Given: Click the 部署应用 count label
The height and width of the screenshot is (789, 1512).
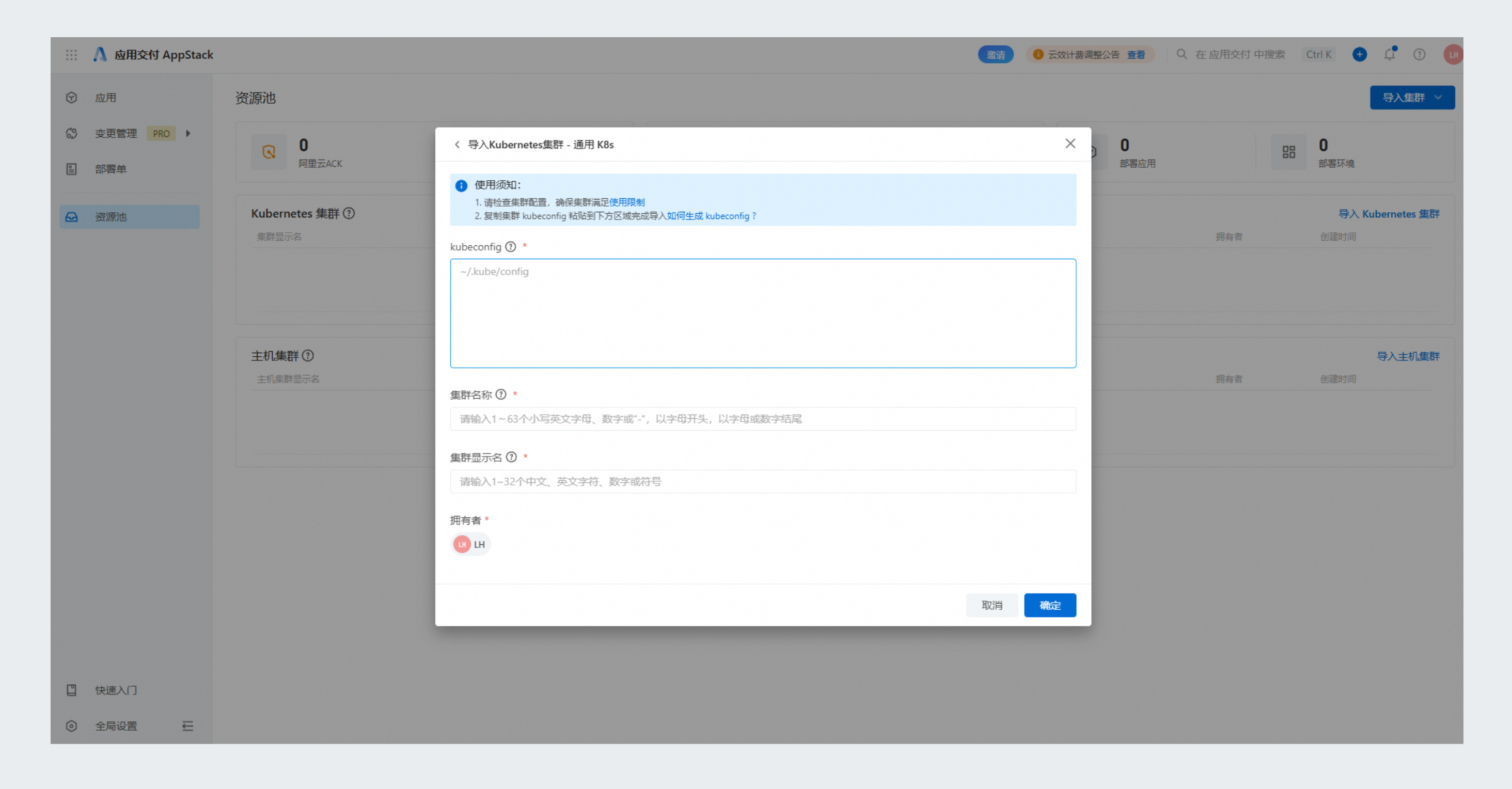Looking at the screenshot, I should (1137, 163).
